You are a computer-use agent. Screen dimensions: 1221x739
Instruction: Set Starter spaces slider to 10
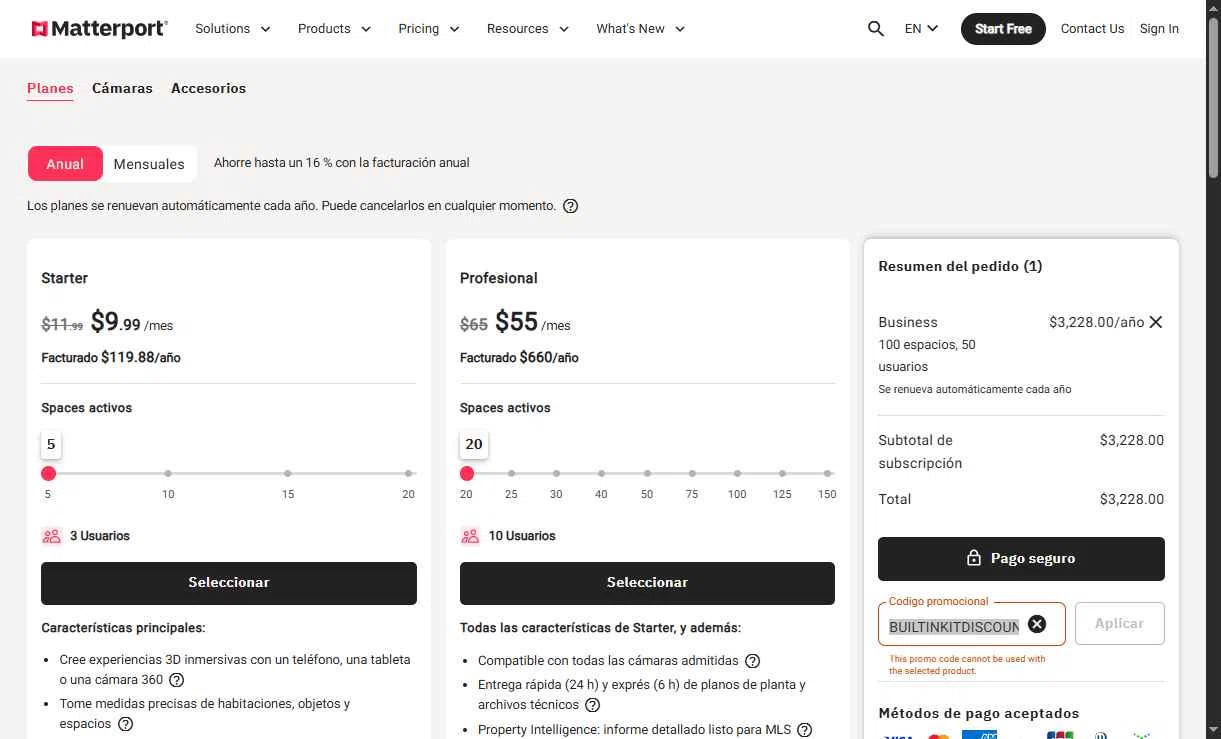[168, 473]
